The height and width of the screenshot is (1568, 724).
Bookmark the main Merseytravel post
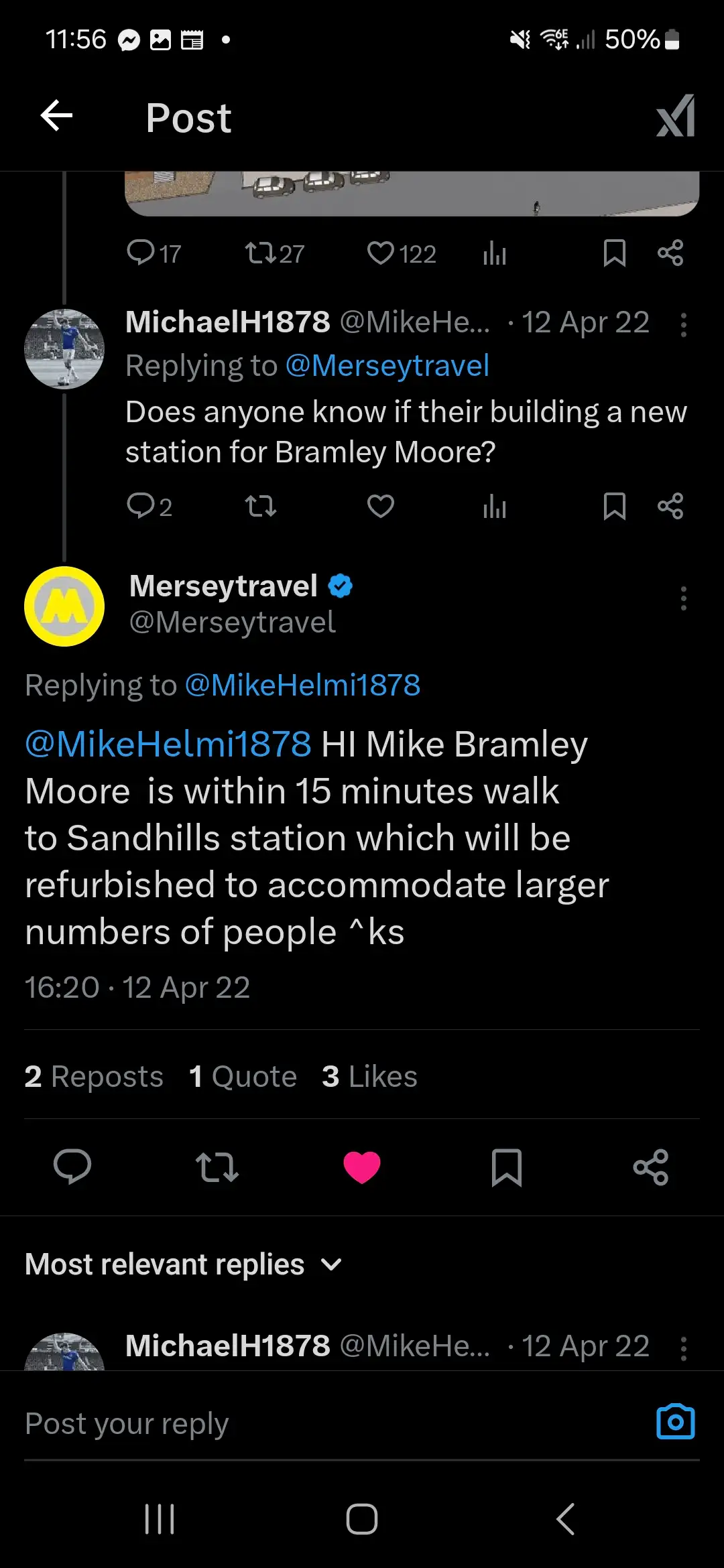[x=507, y=1167]
